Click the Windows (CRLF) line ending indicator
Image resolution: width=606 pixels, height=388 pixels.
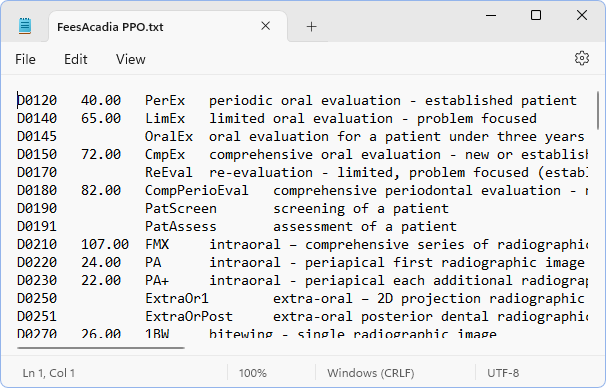[371, 373]
